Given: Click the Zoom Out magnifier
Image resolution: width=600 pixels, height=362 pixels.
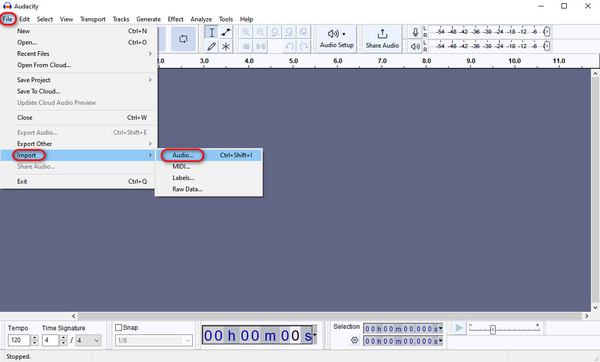Looking at the screenshot, I should point(260,33).
